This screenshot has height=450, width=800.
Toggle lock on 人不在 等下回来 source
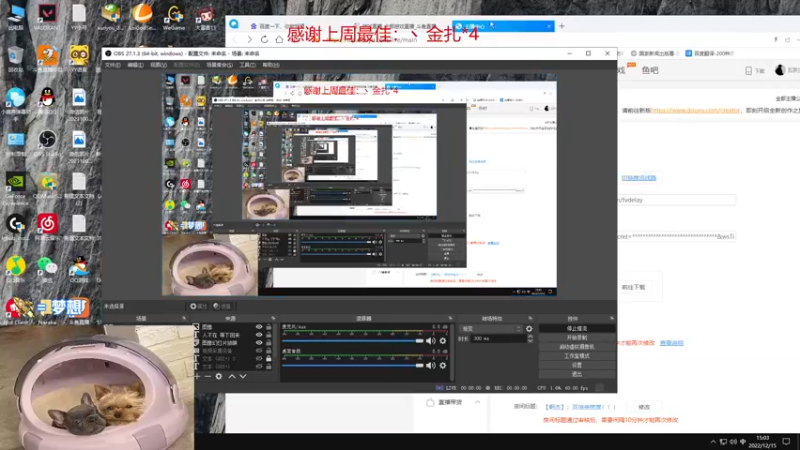[x=269, y=335]
